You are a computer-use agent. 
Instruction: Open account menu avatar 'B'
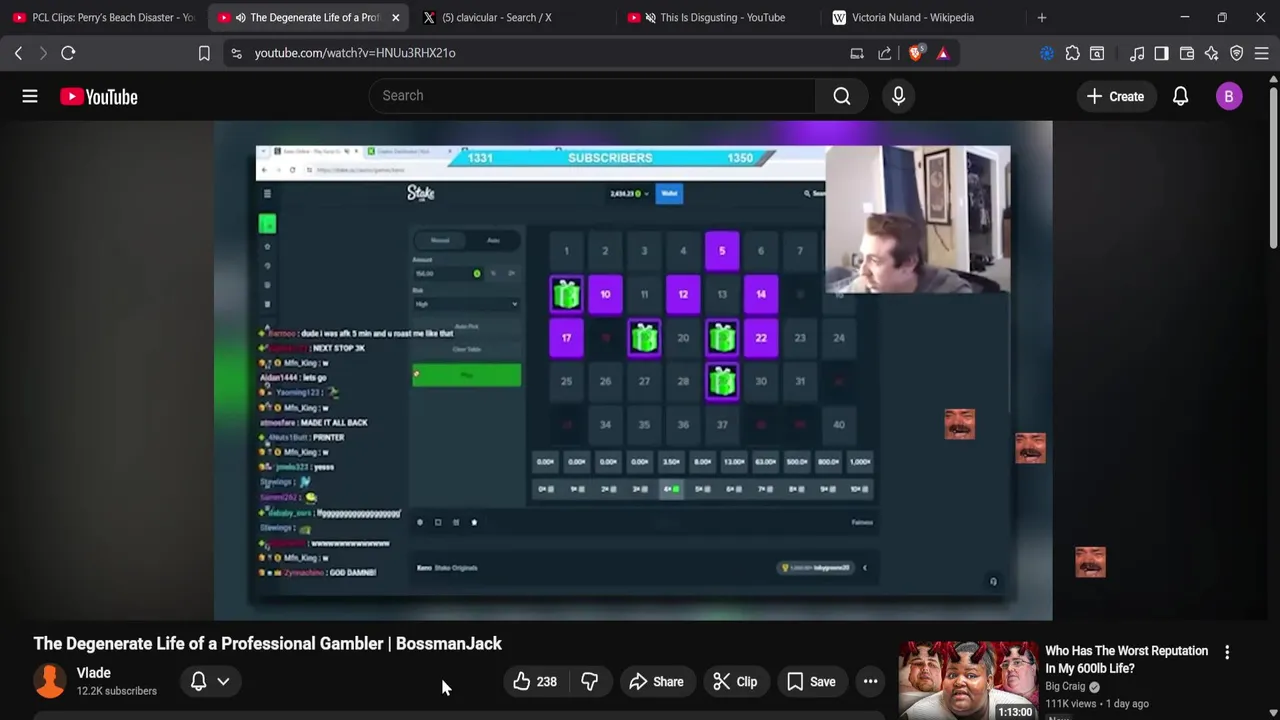[1229, 96]
